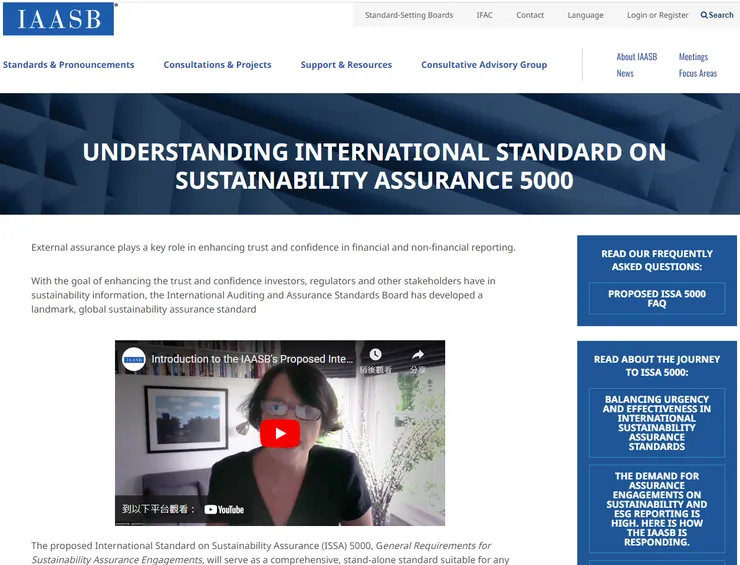This screenshot has width=740, height=565.
Task: Go to the IFAC link
Action: [484, 15]
